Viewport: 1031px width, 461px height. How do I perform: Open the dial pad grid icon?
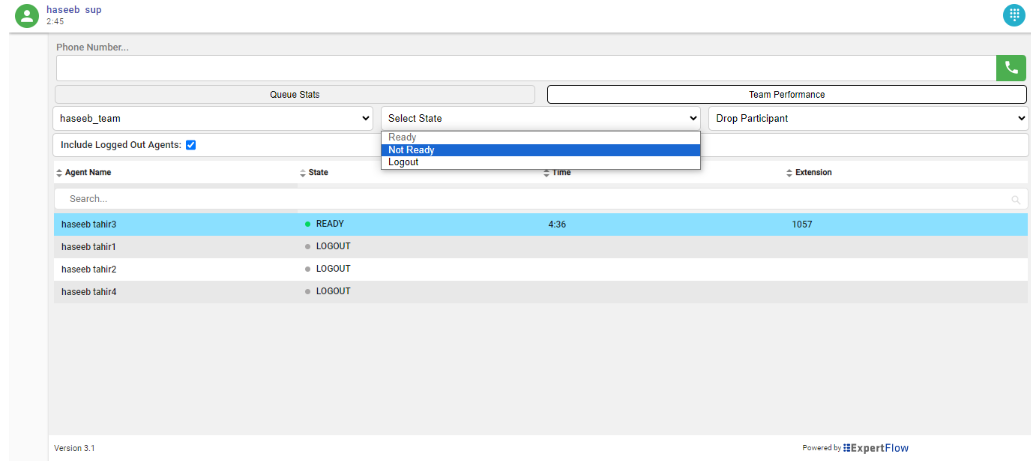tap(1014, 15)
